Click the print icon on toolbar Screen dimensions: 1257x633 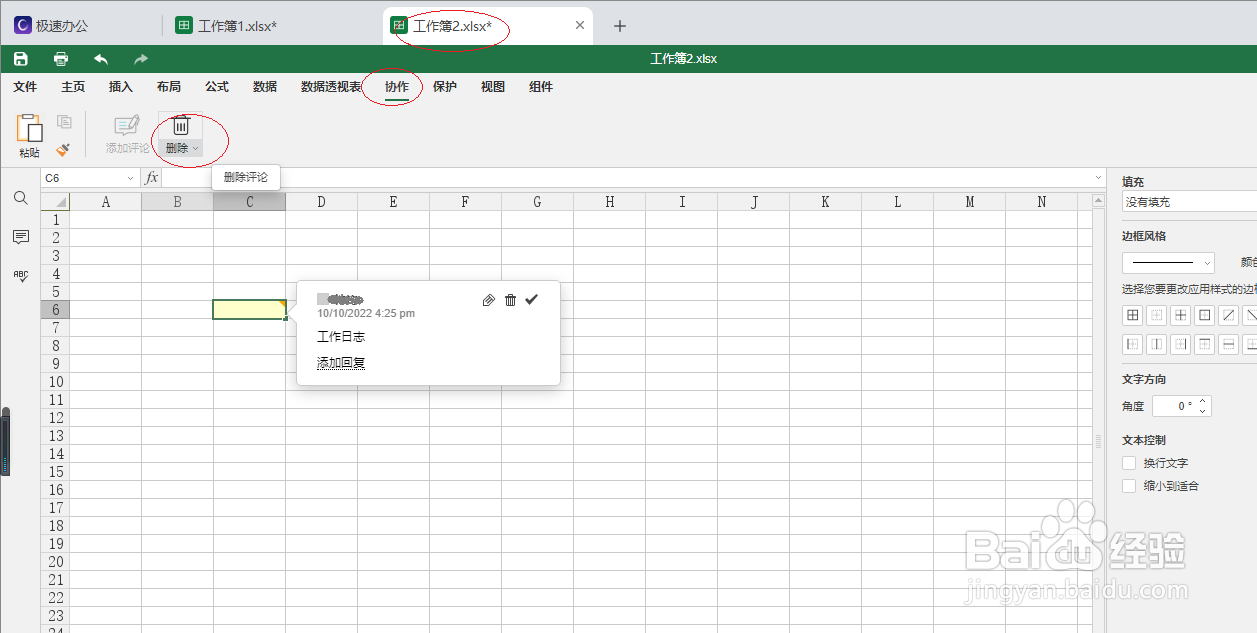pos(60,58)
